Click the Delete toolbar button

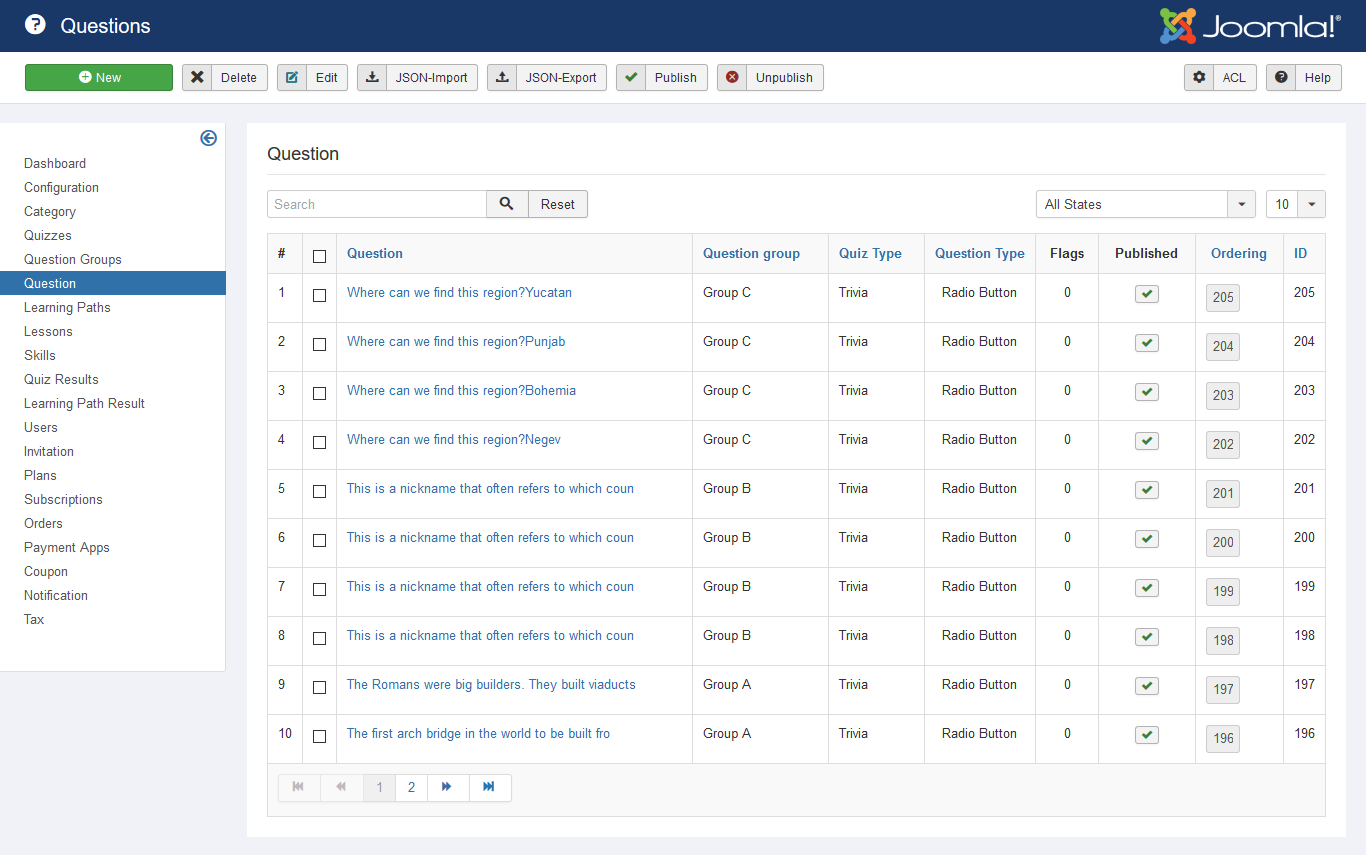coord(225,78)
